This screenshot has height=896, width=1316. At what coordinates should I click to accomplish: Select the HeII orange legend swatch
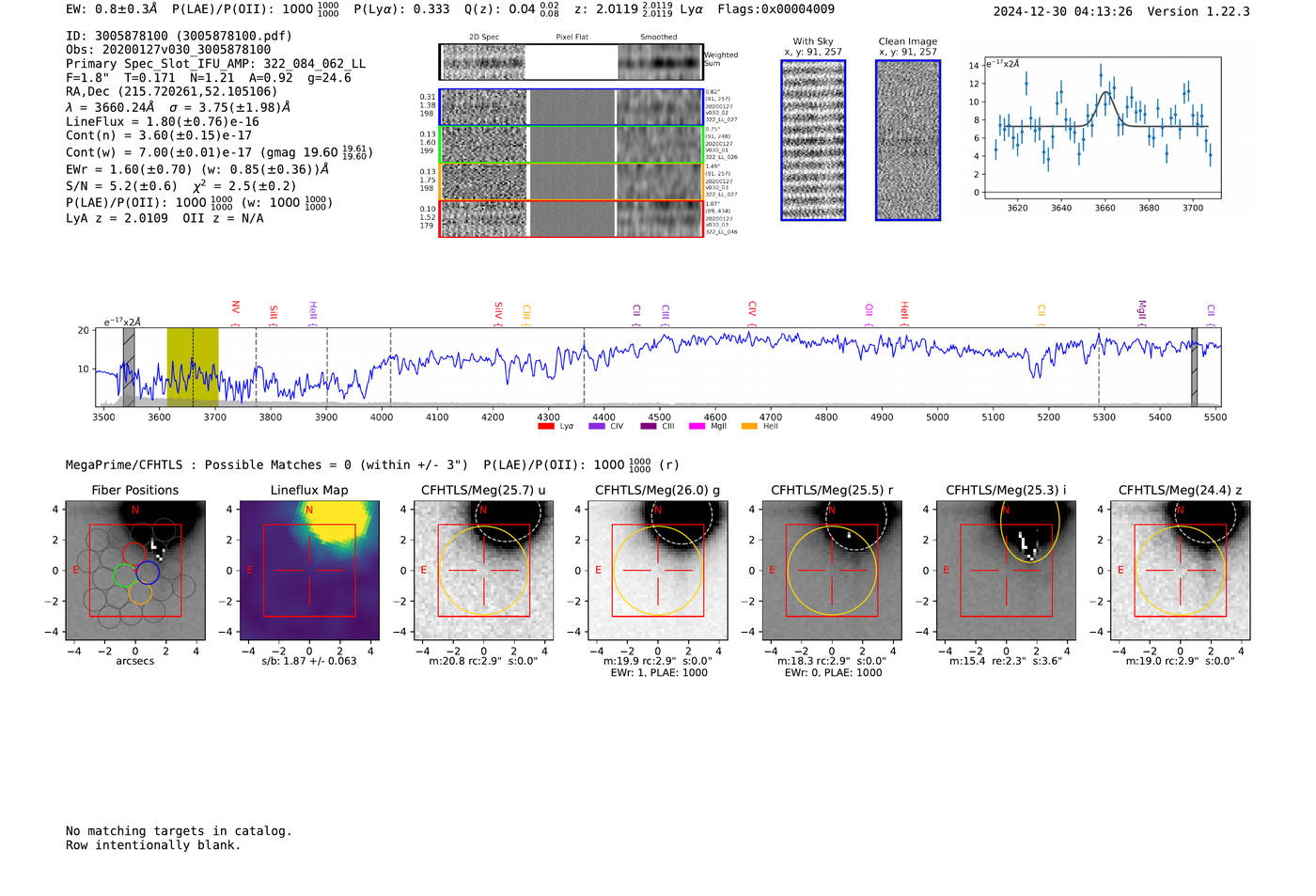coord(749,427)
